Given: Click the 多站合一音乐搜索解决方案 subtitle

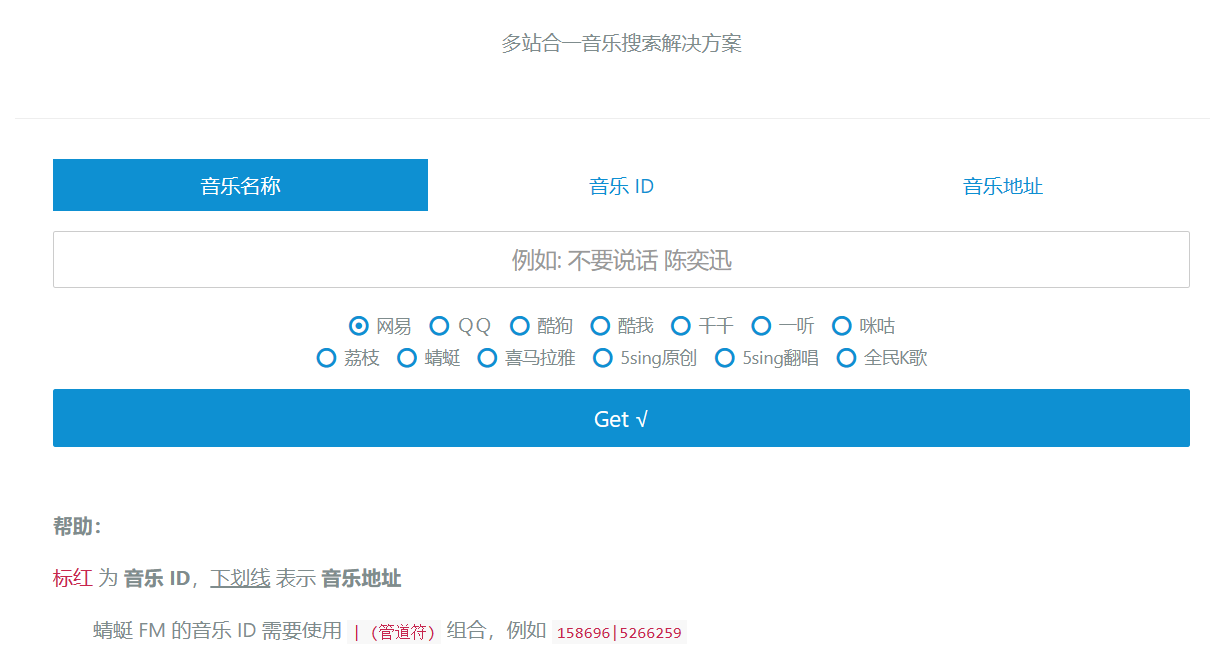Looking at the screenshot, I should pos(621,43).
